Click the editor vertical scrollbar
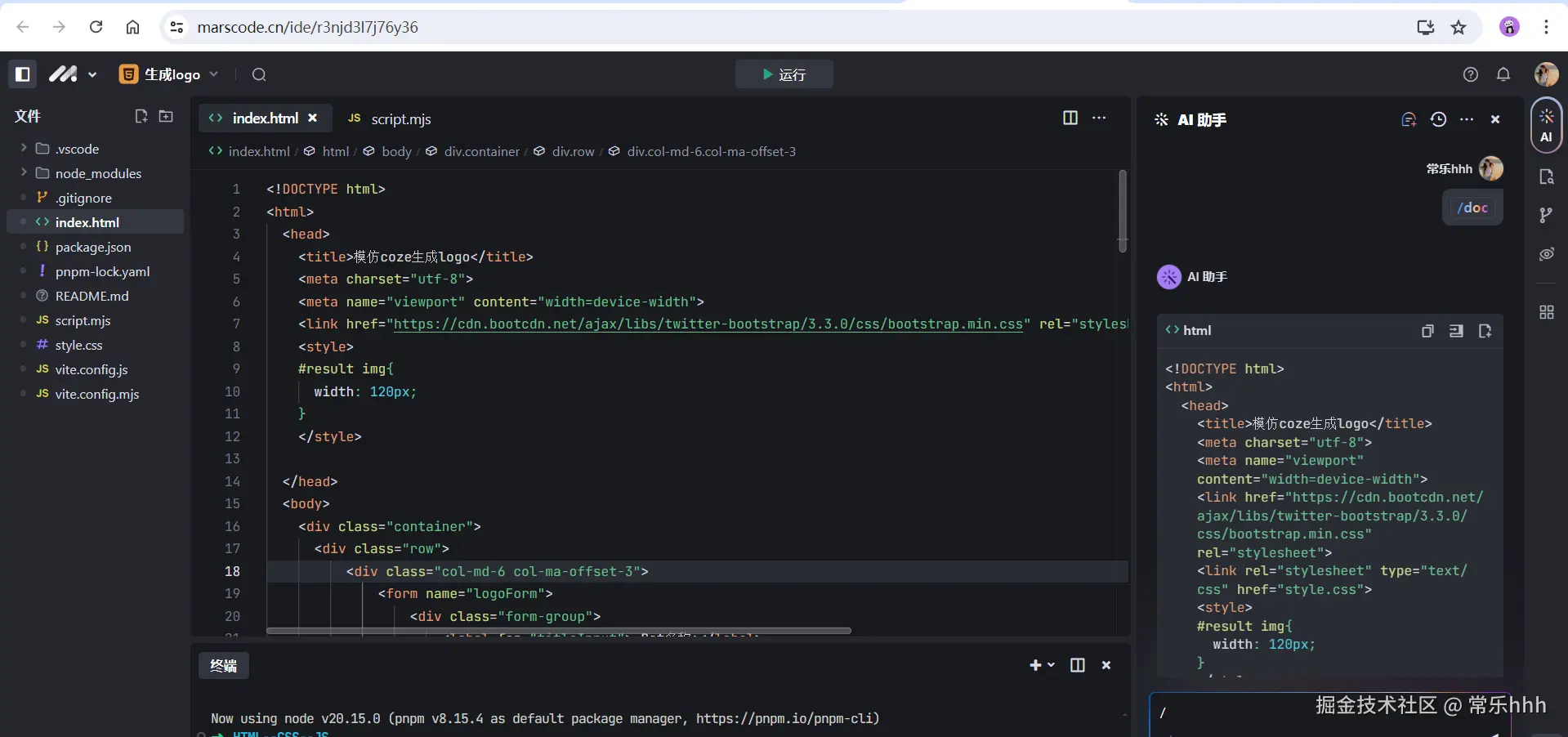This screenshot has height=737, width=1568. [x=1123, y=211]
